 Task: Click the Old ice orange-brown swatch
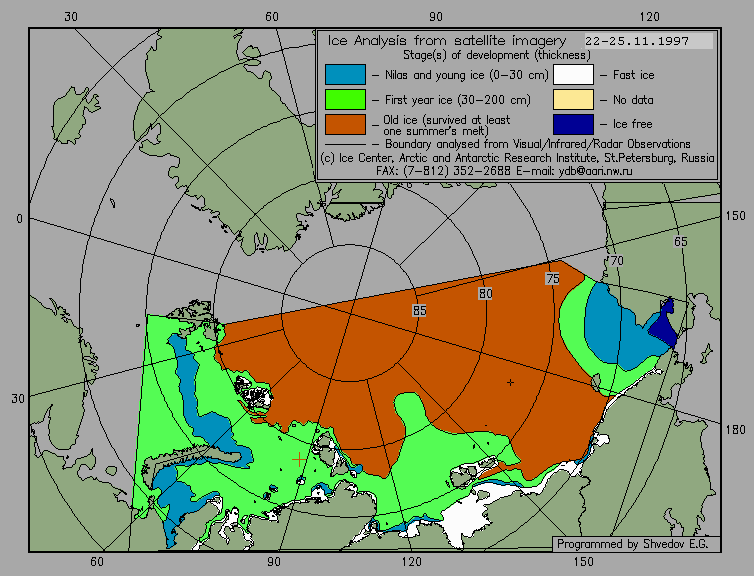345,124
